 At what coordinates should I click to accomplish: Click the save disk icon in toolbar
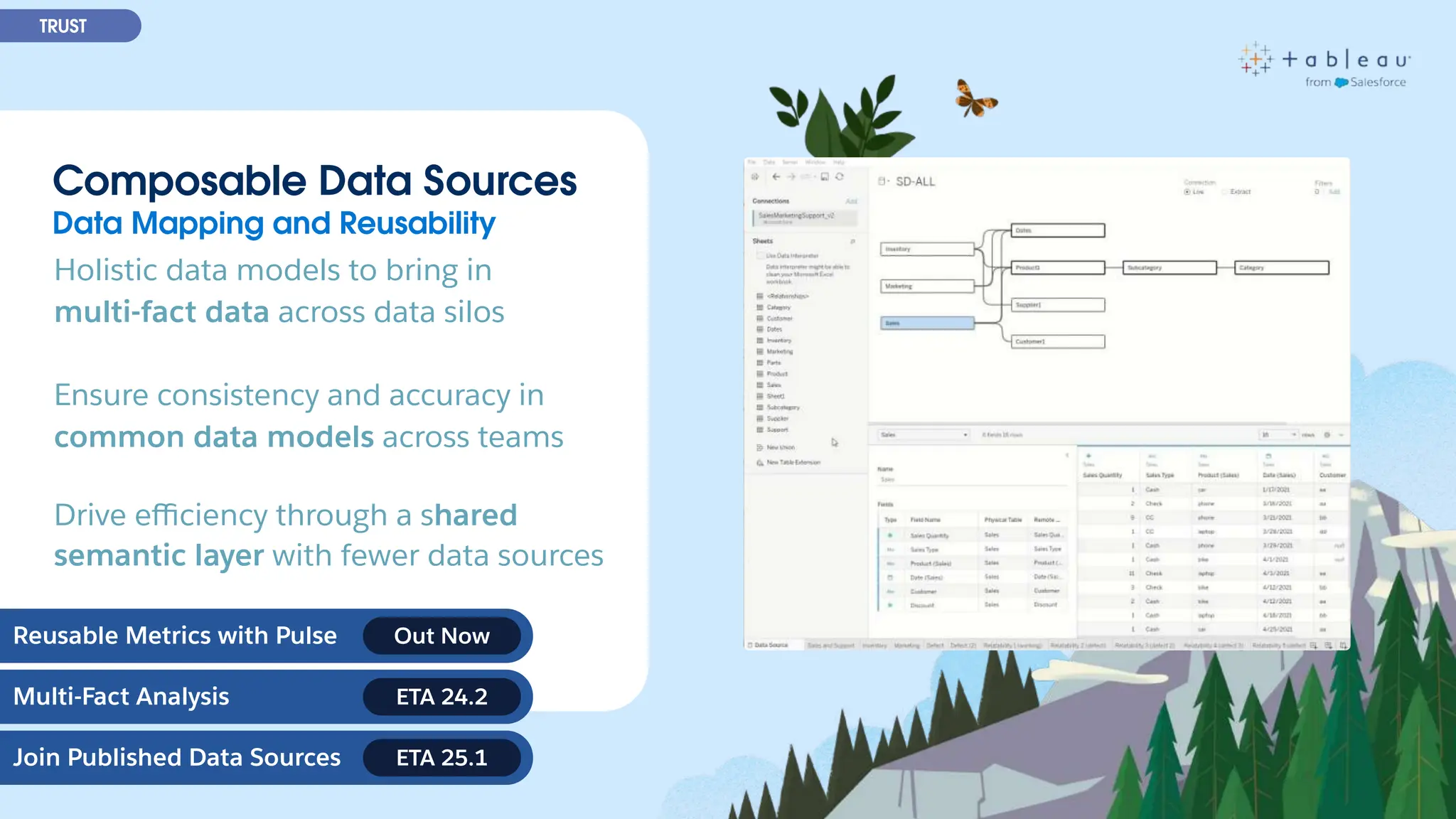pyautogui.click(x=825, y=177)
